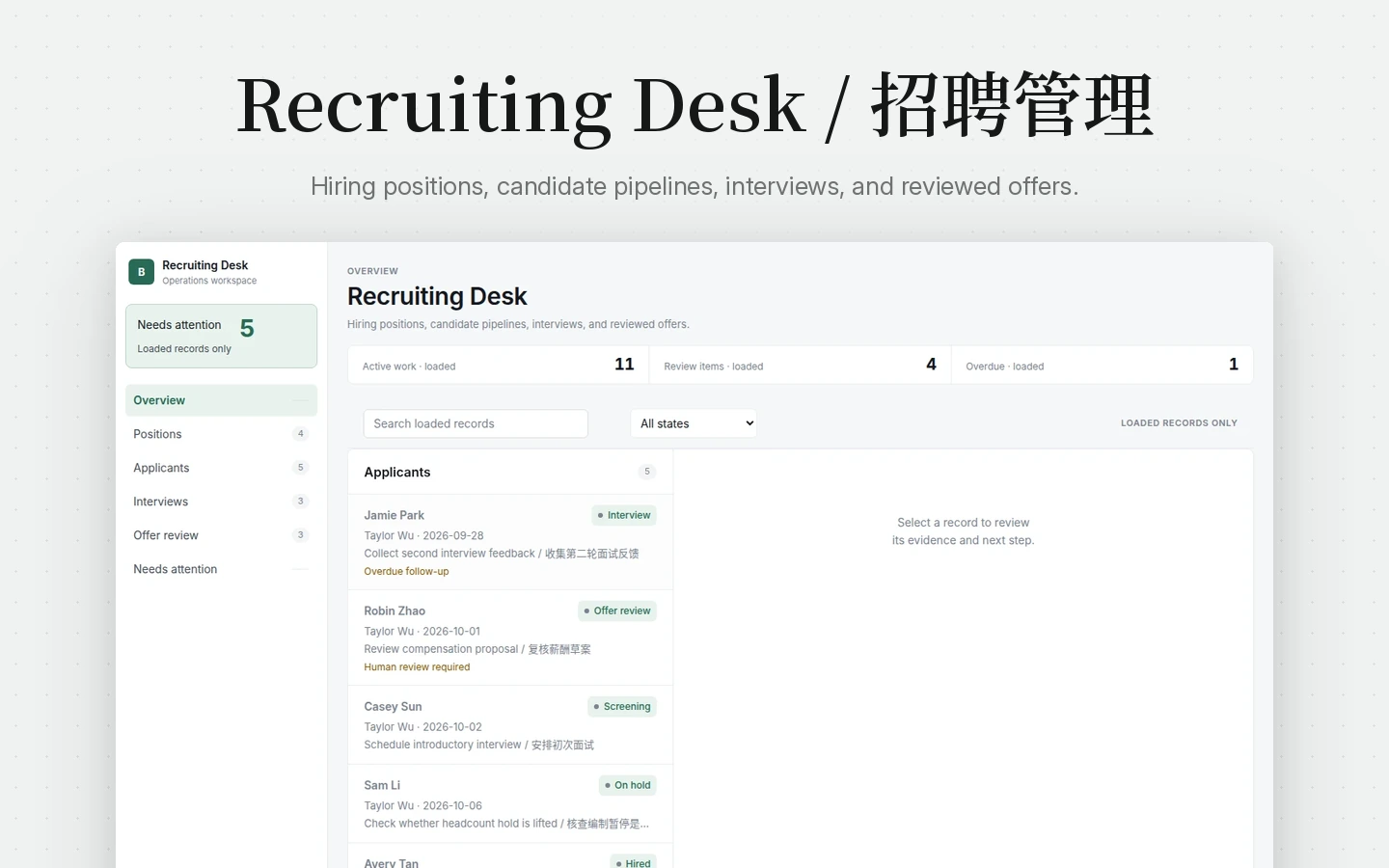This screenshot has height=868, width=1389.
Task: Open Positions in the sidebar
Action: (x=221, y=434)
